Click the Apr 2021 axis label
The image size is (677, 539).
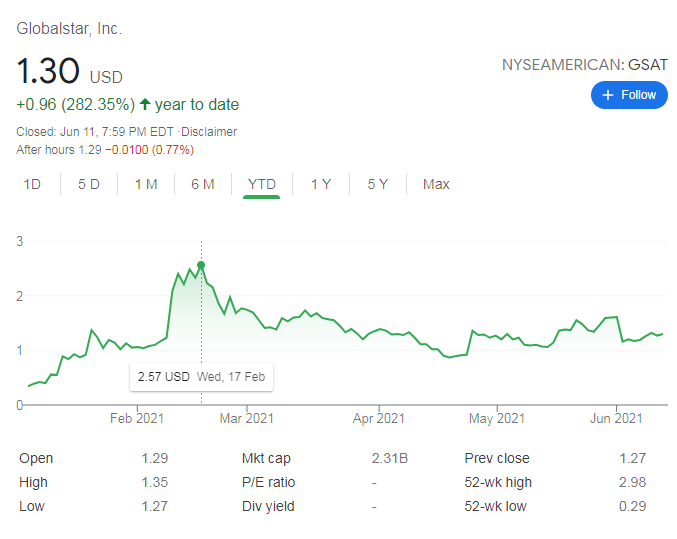coord(379,419)
